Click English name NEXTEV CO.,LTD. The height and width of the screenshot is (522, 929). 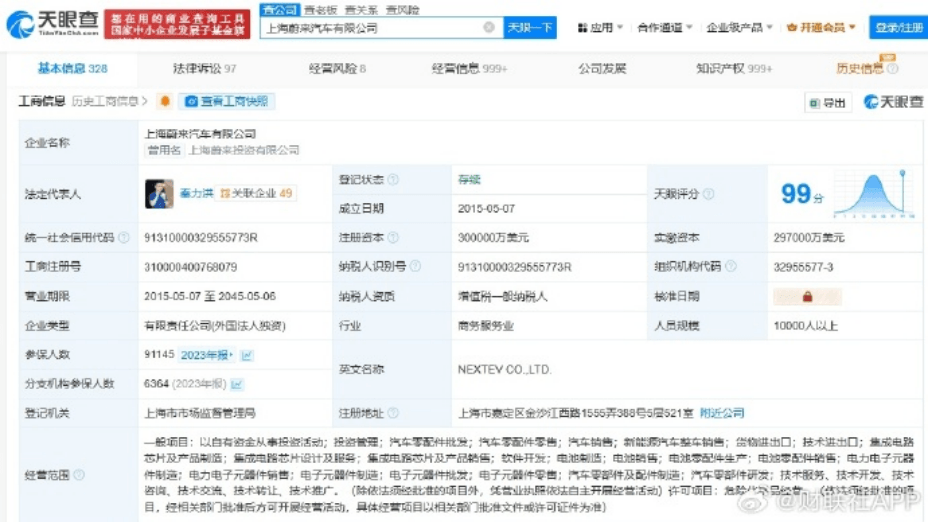[x=505, y=370]
